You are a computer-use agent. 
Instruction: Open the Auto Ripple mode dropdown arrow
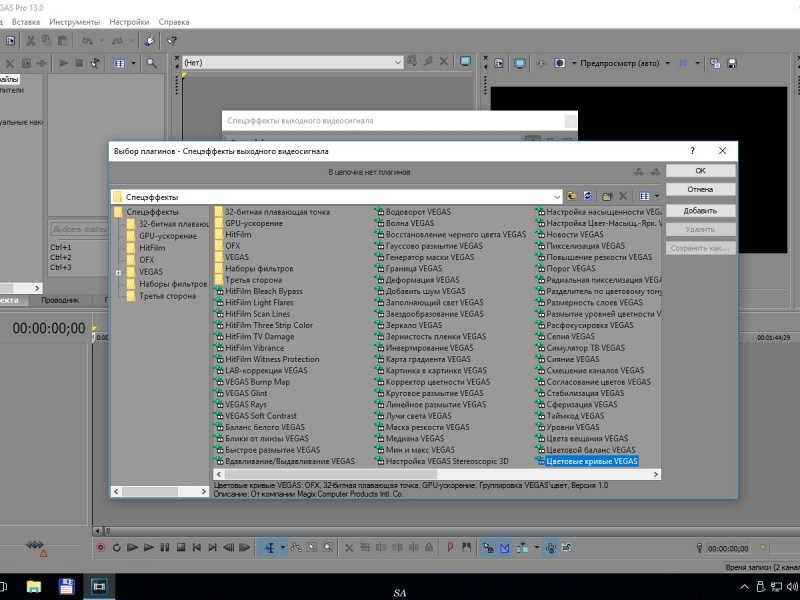coord(536,547)
